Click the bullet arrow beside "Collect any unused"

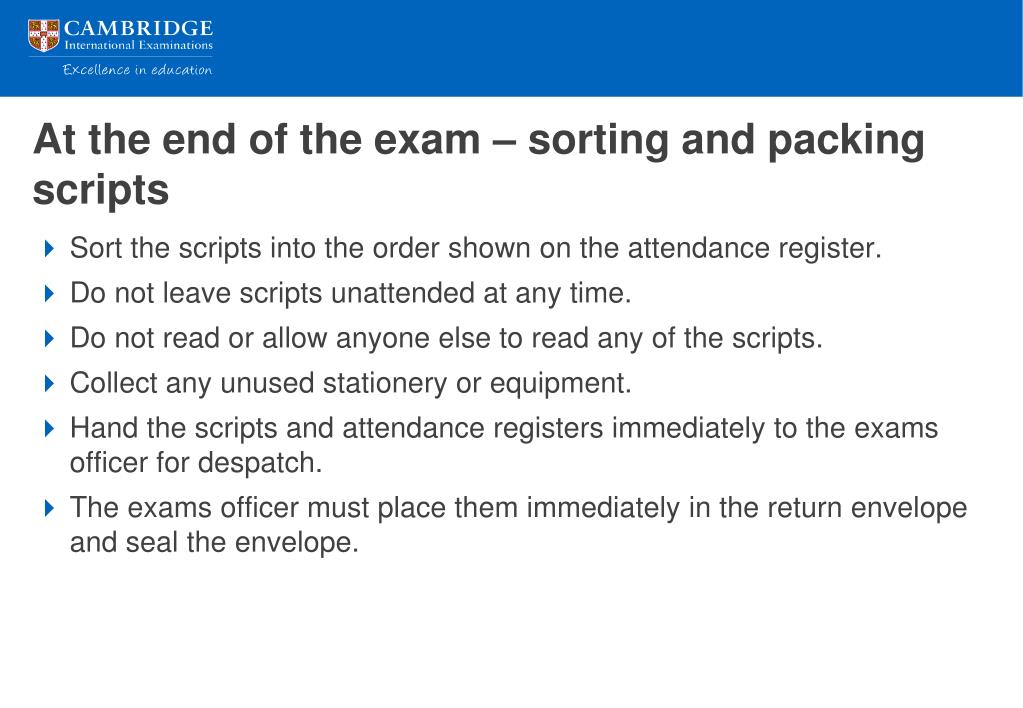coord(50,383)
